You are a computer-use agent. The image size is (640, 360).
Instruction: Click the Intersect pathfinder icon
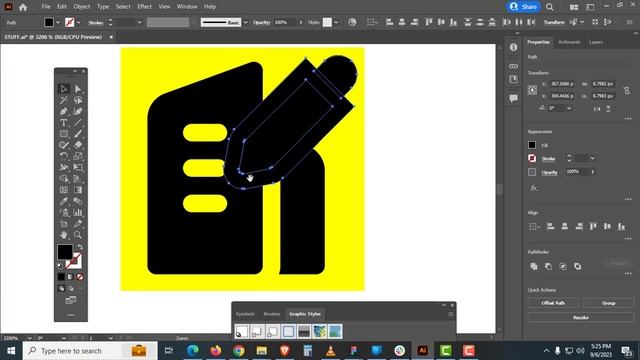point(563,266)
